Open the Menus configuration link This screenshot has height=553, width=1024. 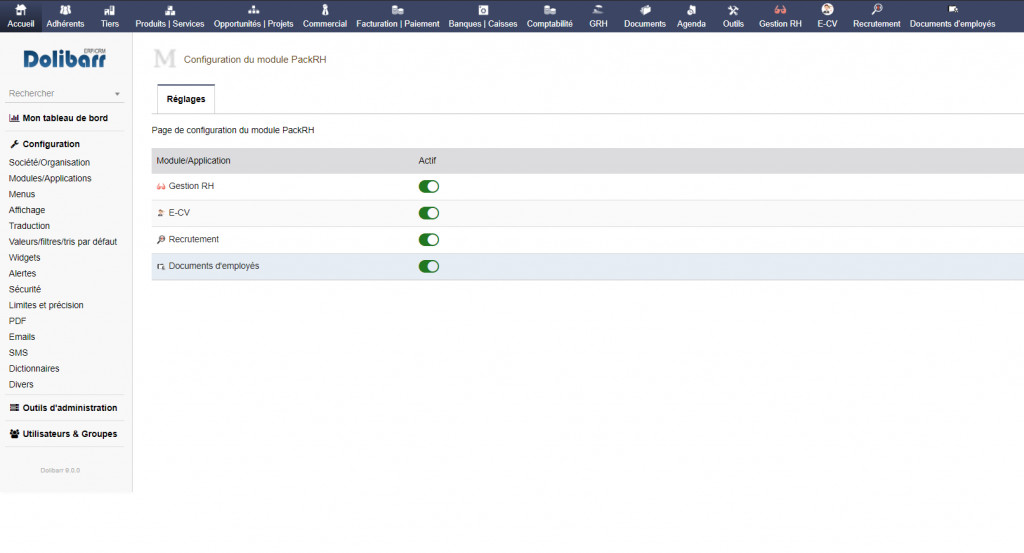point(22,194)
